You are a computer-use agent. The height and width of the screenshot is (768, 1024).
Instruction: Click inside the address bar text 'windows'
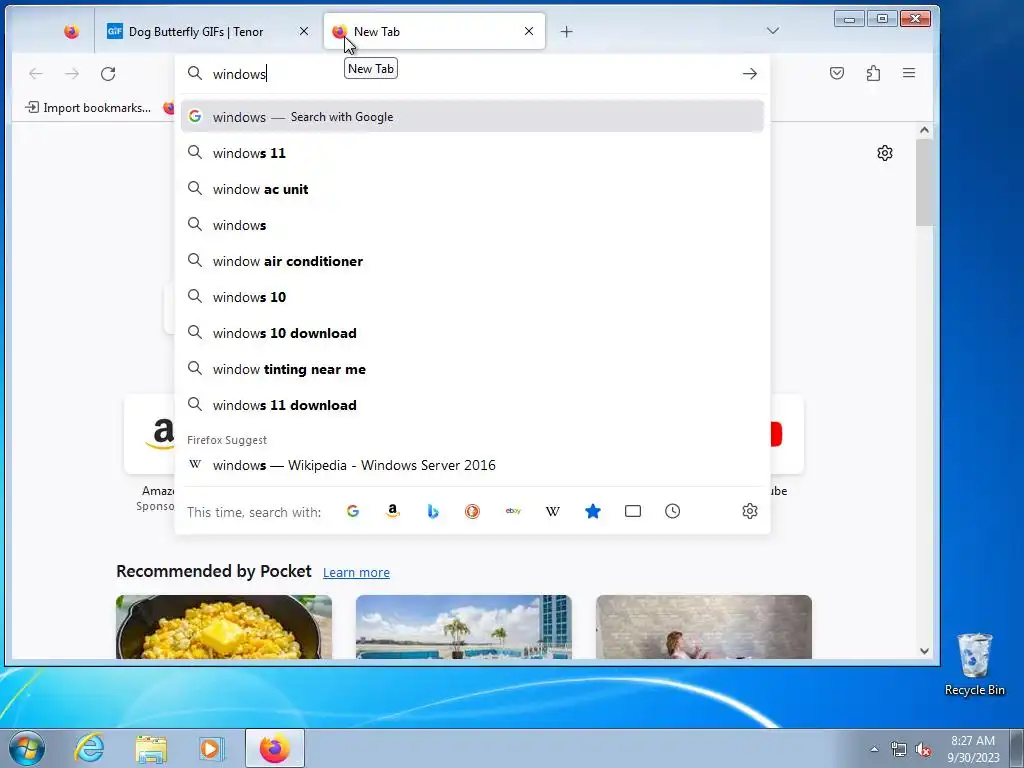click(x=239, y=74)
